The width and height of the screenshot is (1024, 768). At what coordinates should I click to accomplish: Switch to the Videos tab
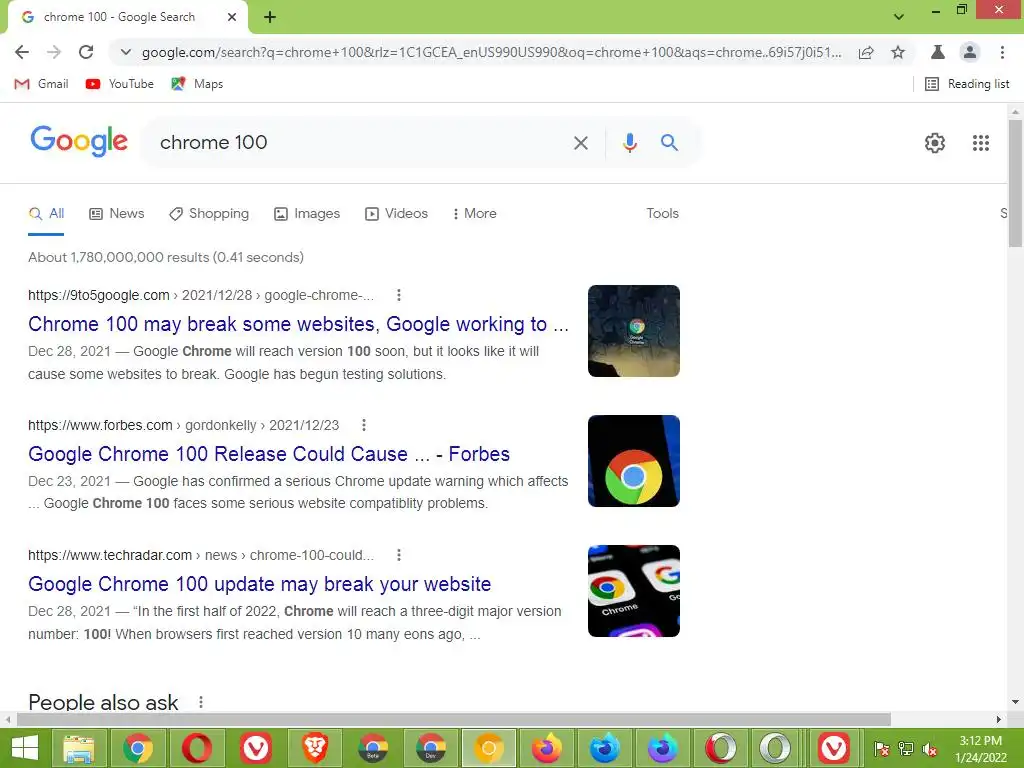point(396,214)
